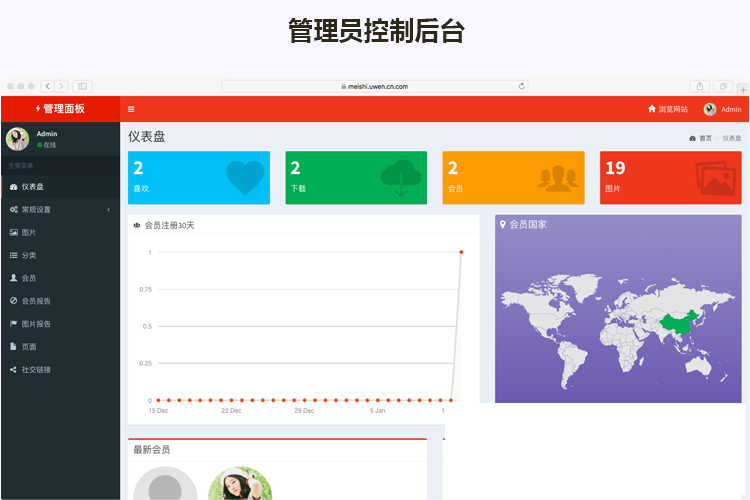
Task: Open 图片 in the sidebar
Action: (29, 233)
